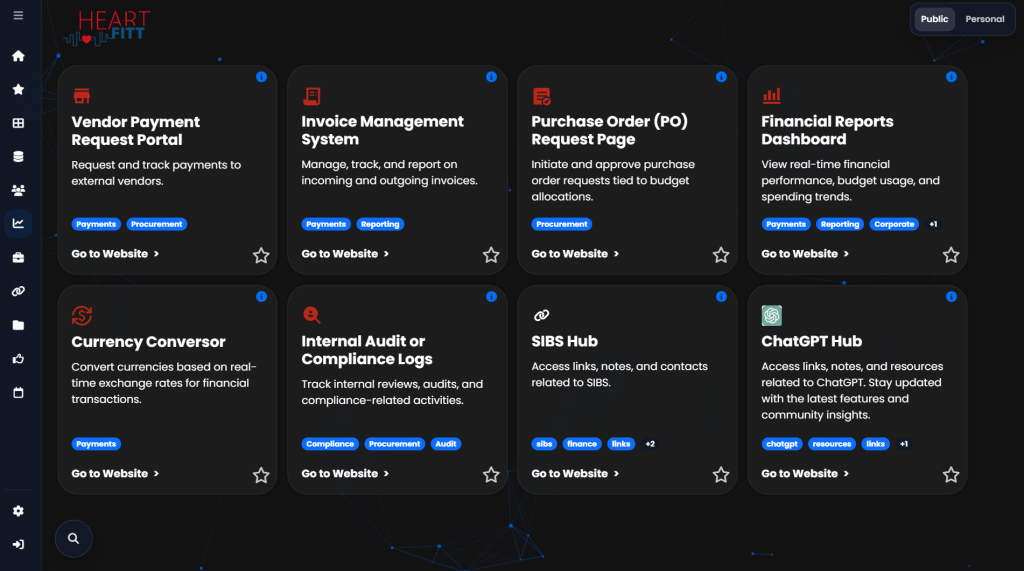This screenshot has height=571, width=1024.
Task: Favorite the Vendor Payment Request Portal card
Action: pyautogui.click(x=261, y=255)
